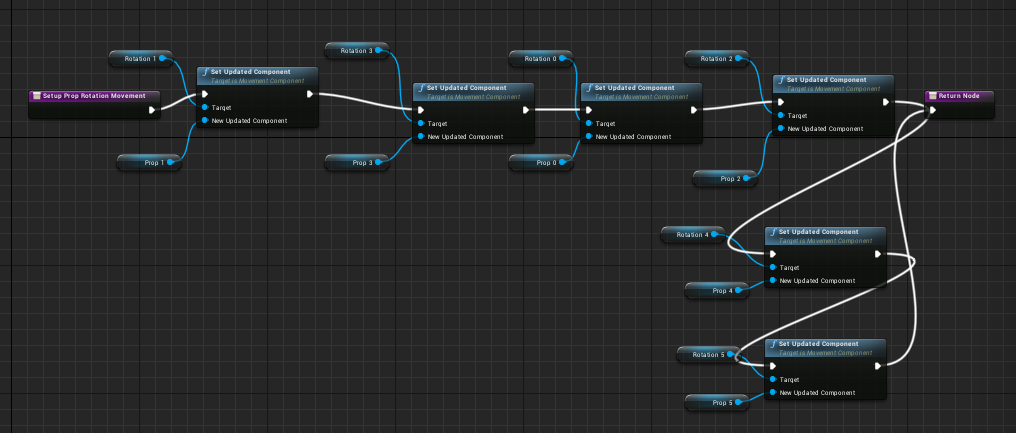Select the Rotation 3 variable node
The height and width of the screenshot is (433, 1016).
tap(356, 51)
